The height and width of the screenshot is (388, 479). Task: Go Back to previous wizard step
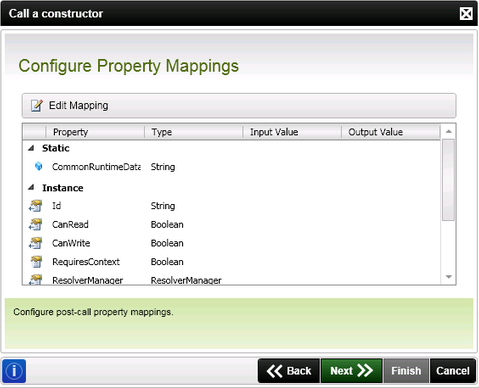pyautogui.click(x=289, y=371)
